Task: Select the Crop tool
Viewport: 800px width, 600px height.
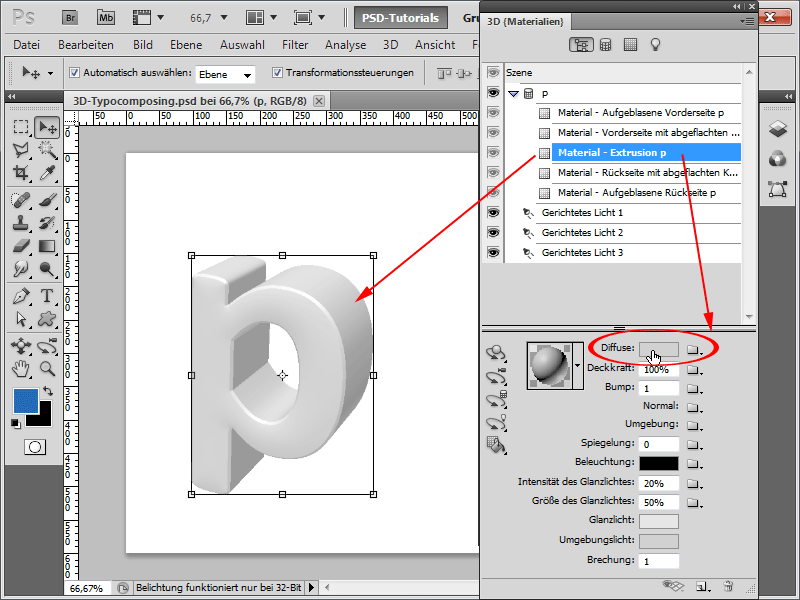Action: [x=20, y=172]
